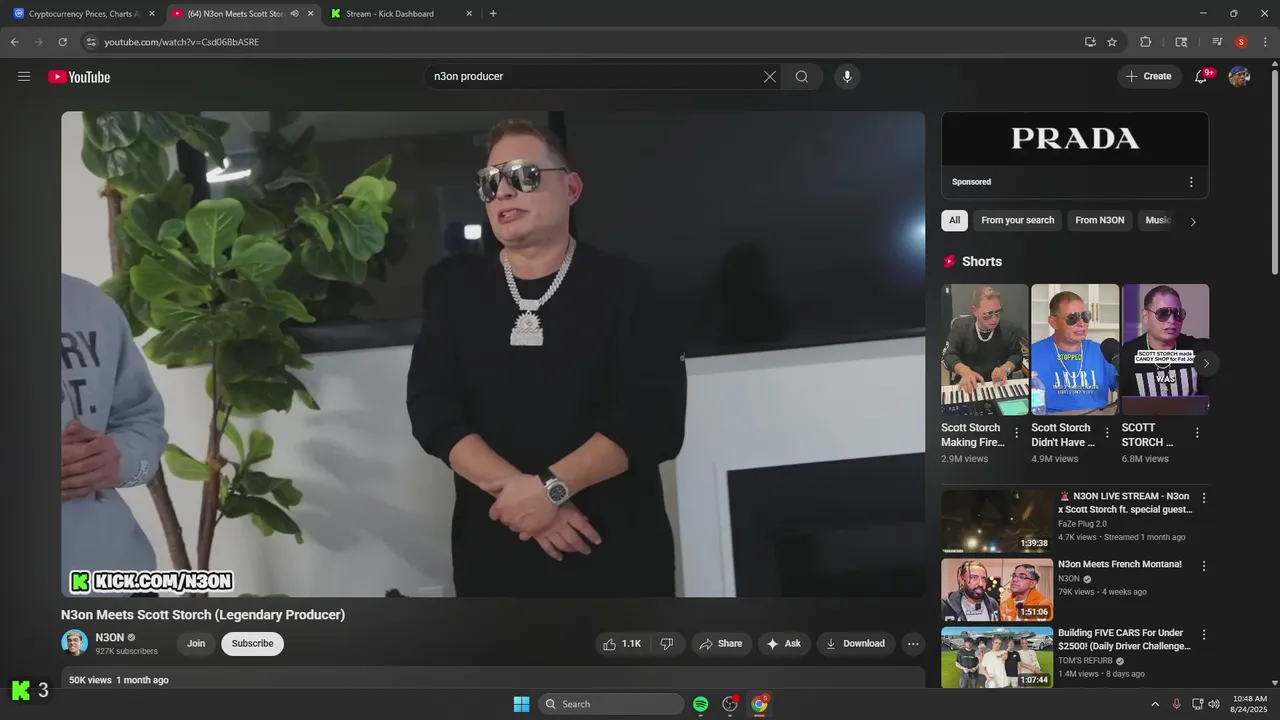Image resolution: width=1280 pixels, height=720 pixels.
Task: Run search with the magnifier button
Action: 802,77
